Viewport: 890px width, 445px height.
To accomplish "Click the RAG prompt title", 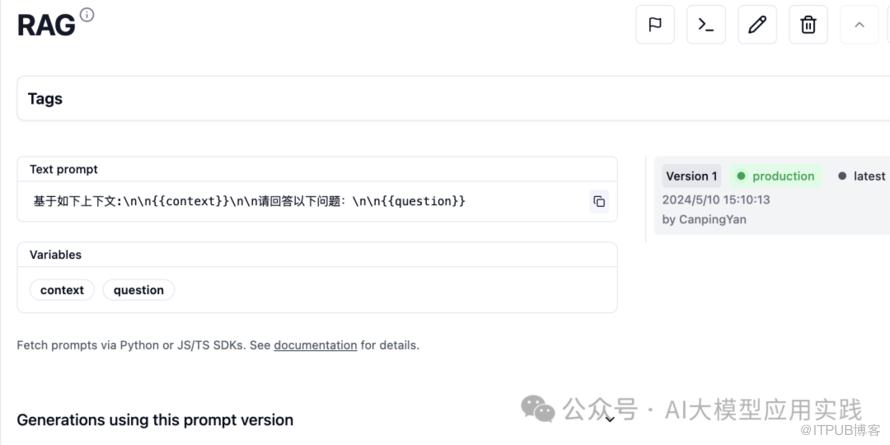I will click(x=46, y=25).
